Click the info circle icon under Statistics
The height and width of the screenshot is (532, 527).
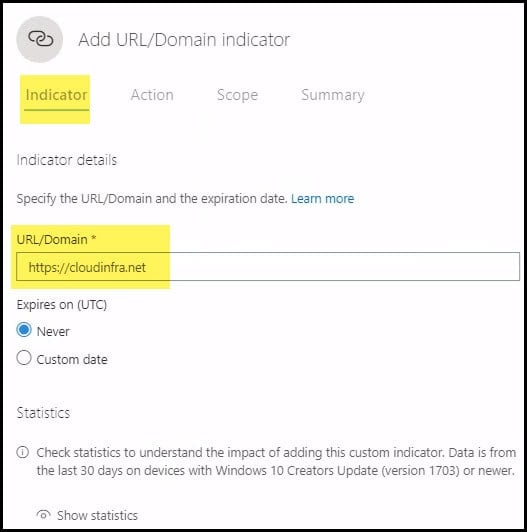point(23,452)
